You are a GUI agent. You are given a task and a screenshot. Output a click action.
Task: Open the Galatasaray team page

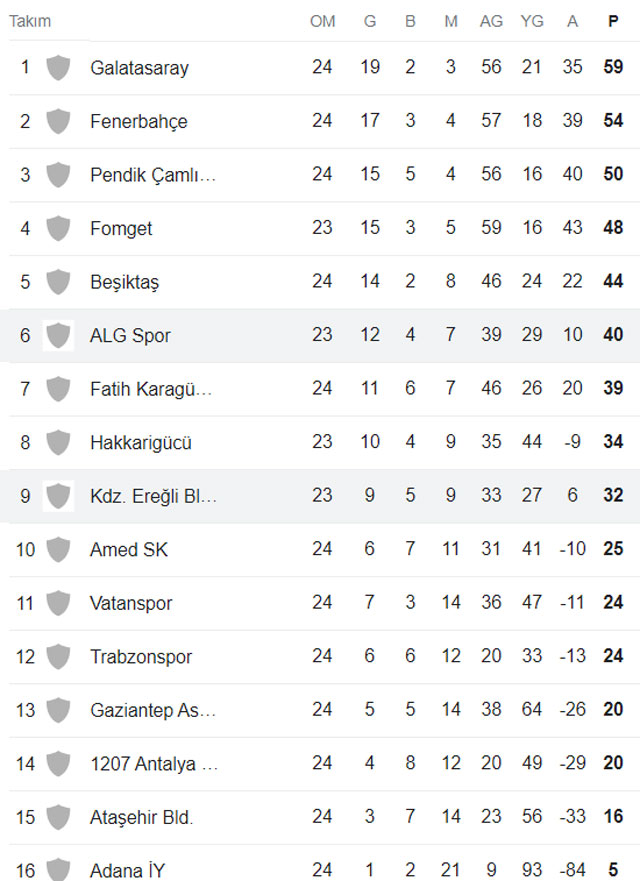(x=139, y=68)
